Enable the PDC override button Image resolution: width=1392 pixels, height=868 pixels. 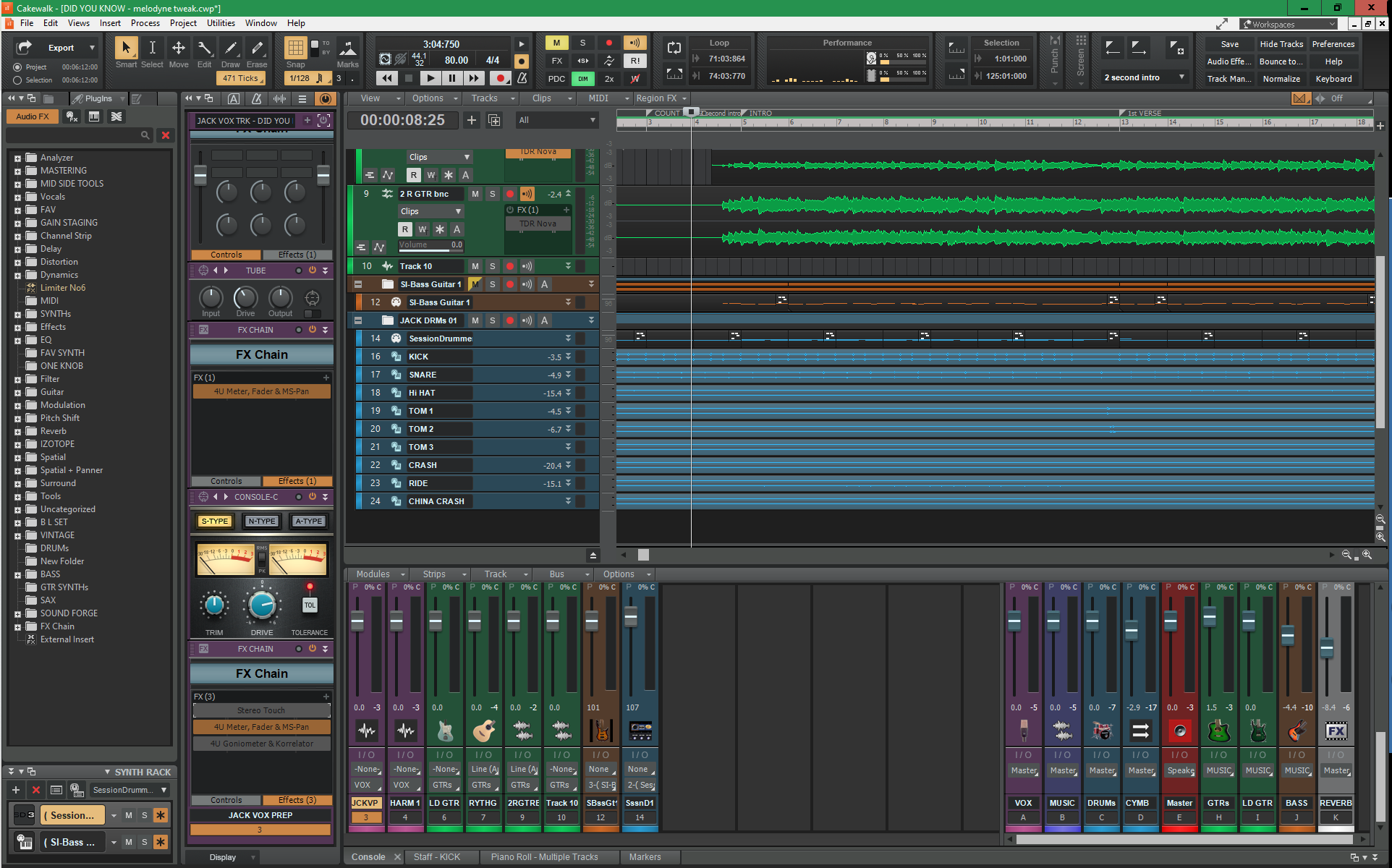556,79
